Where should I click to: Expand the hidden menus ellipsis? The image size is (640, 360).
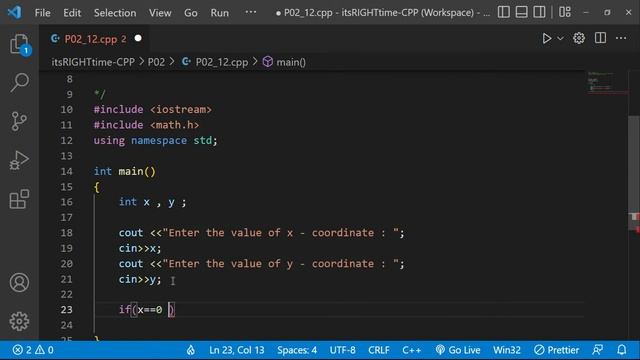point(251,12)
